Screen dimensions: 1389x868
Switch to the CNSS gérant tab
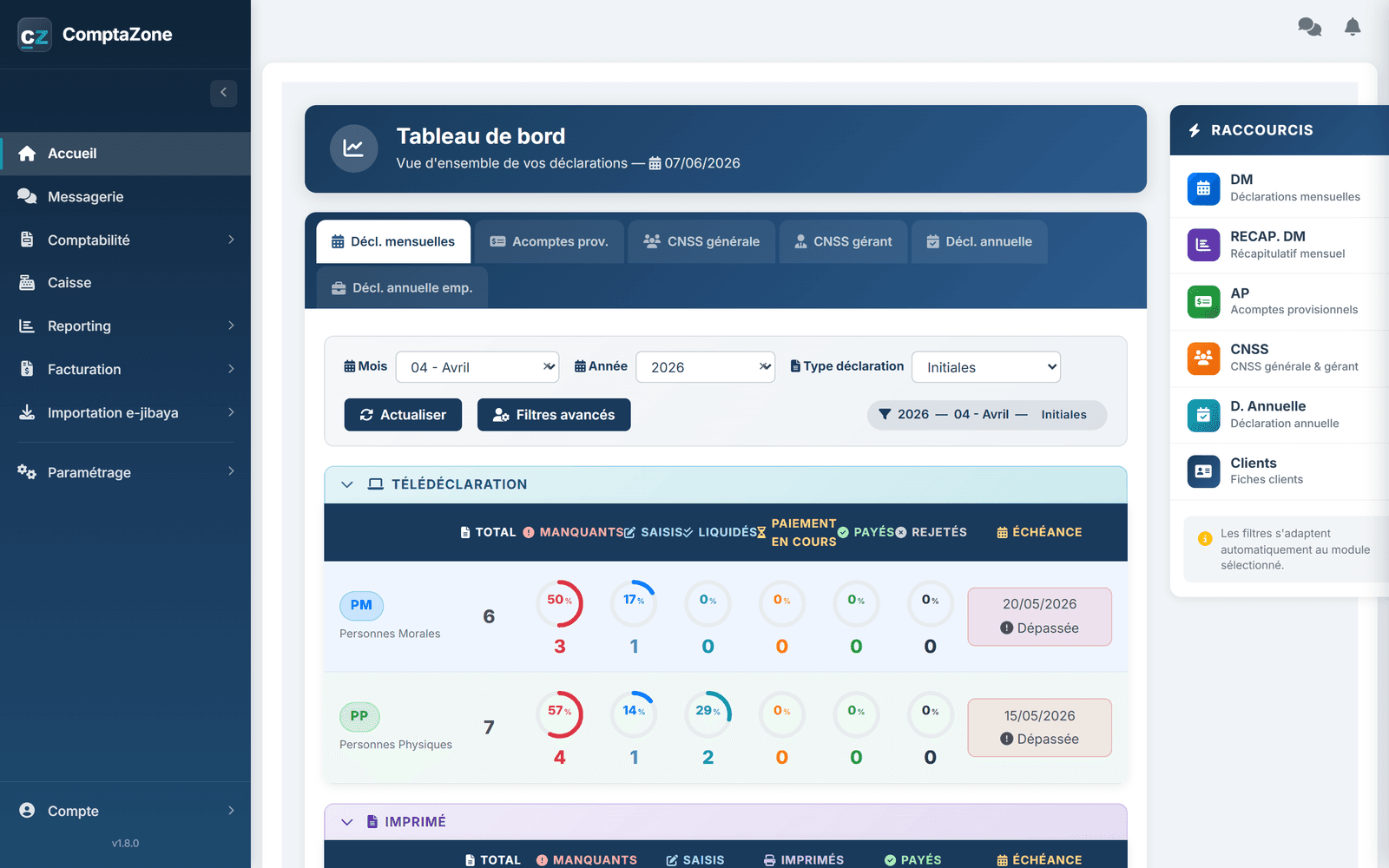click(x=843, y=241)
